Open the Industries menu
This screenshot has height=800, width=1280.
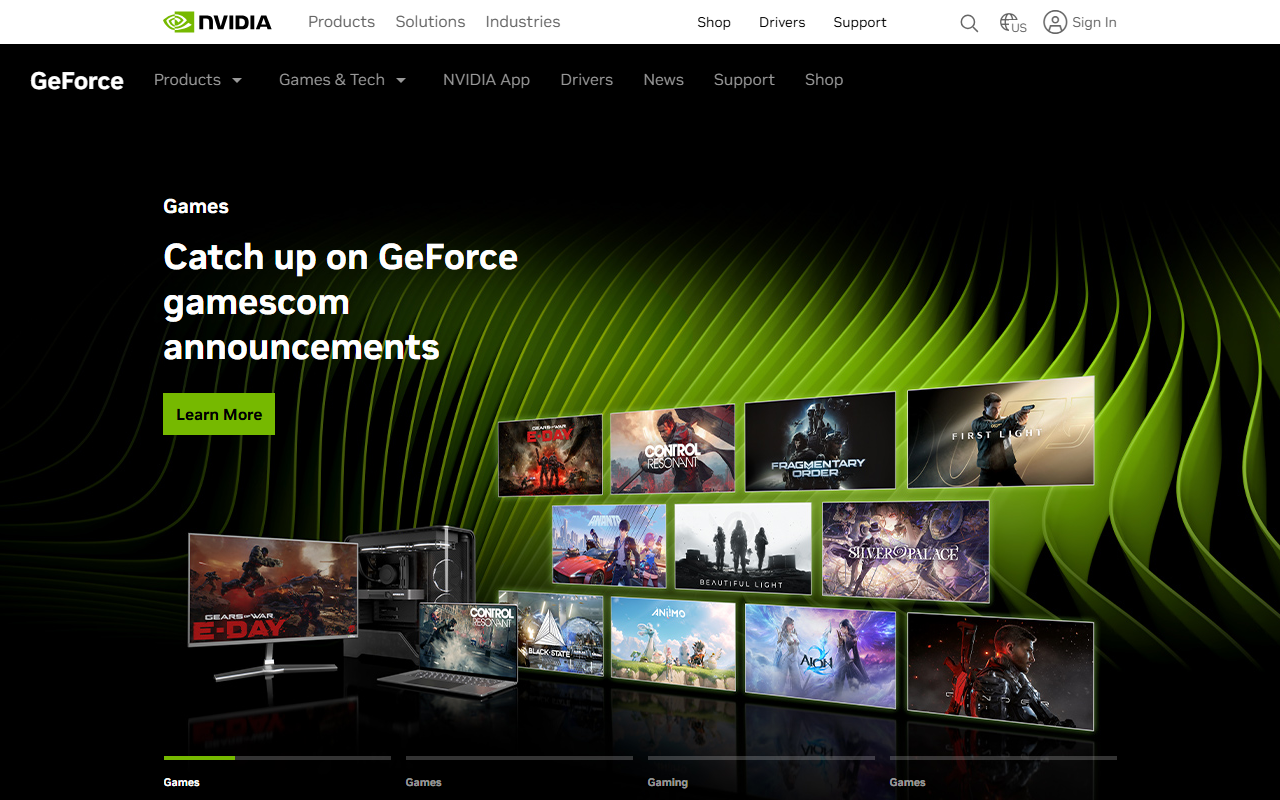tap(523, 22)
